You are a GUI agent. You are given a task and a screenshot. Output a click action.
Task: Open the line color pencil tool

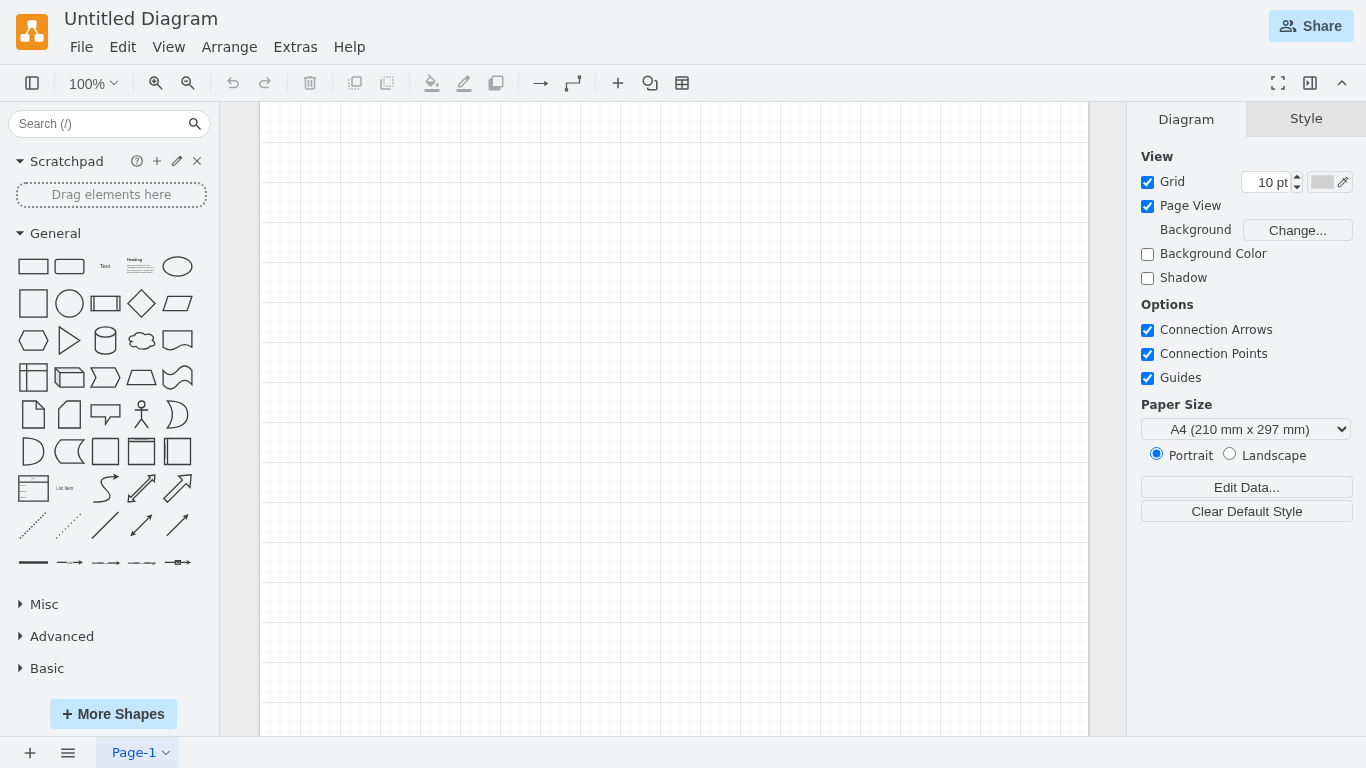pyautogui.click(x=464, y=83)
